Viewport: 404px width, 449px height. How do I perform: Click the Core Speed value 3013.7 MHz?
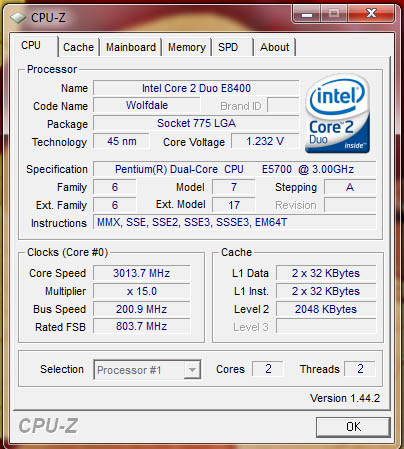click(142, 273)
